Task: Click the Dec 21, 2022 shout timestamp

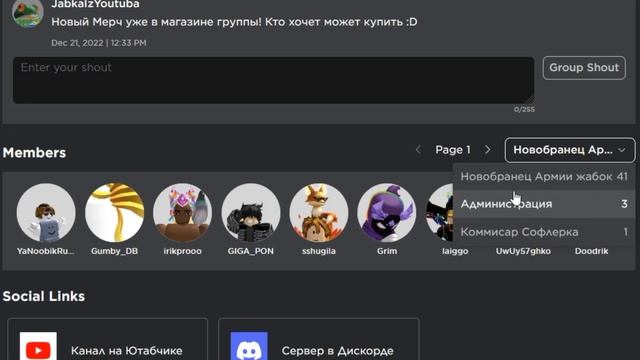Action: (x=99, y=43)
